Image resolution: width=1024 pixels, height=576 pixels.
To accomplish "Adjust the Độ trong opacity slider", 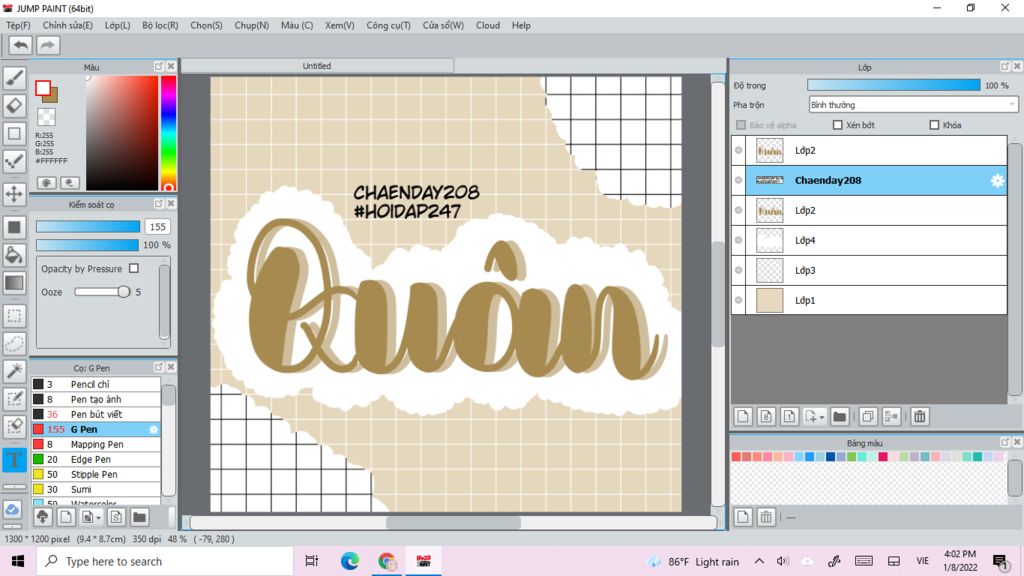I will pos(893,85).
